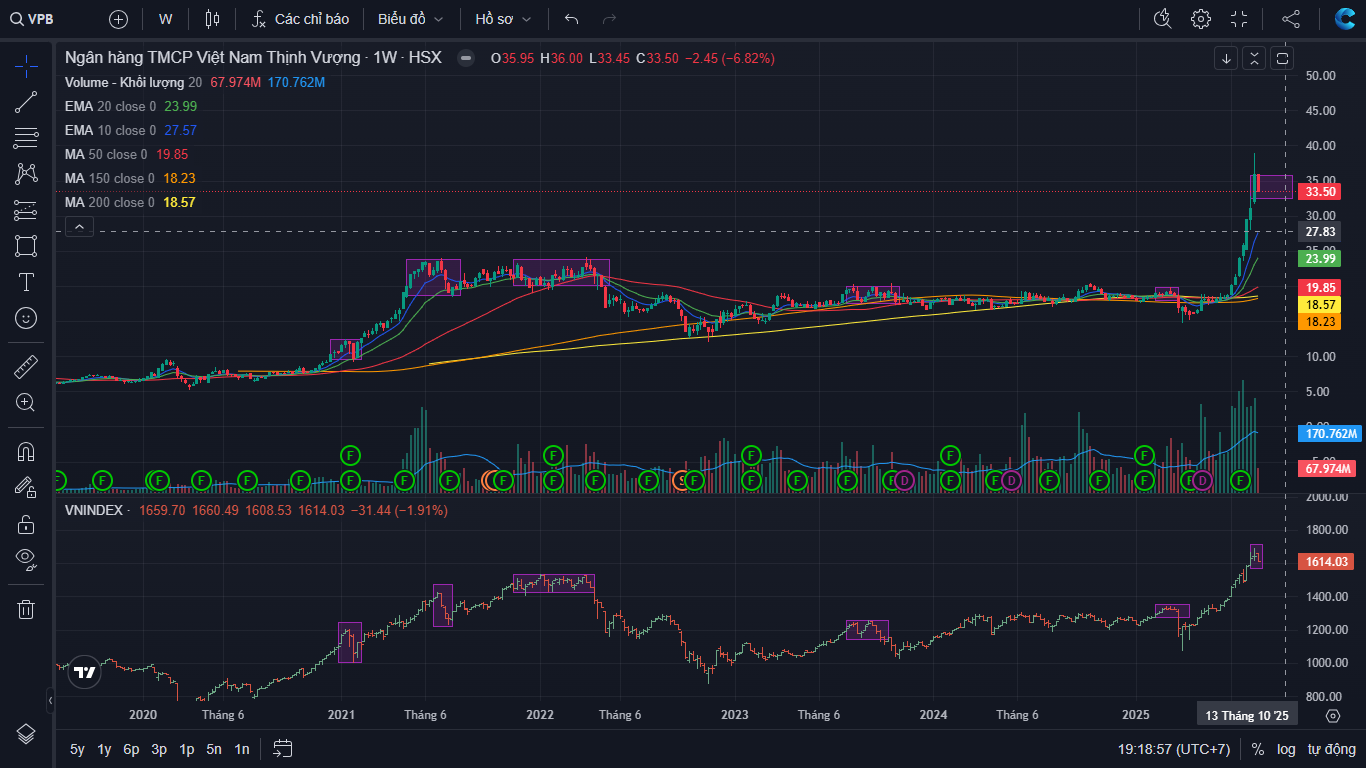Toggle magnet mode in left toolbar
This screenshot has width=1366, height=768.
(x=26, y=451)
